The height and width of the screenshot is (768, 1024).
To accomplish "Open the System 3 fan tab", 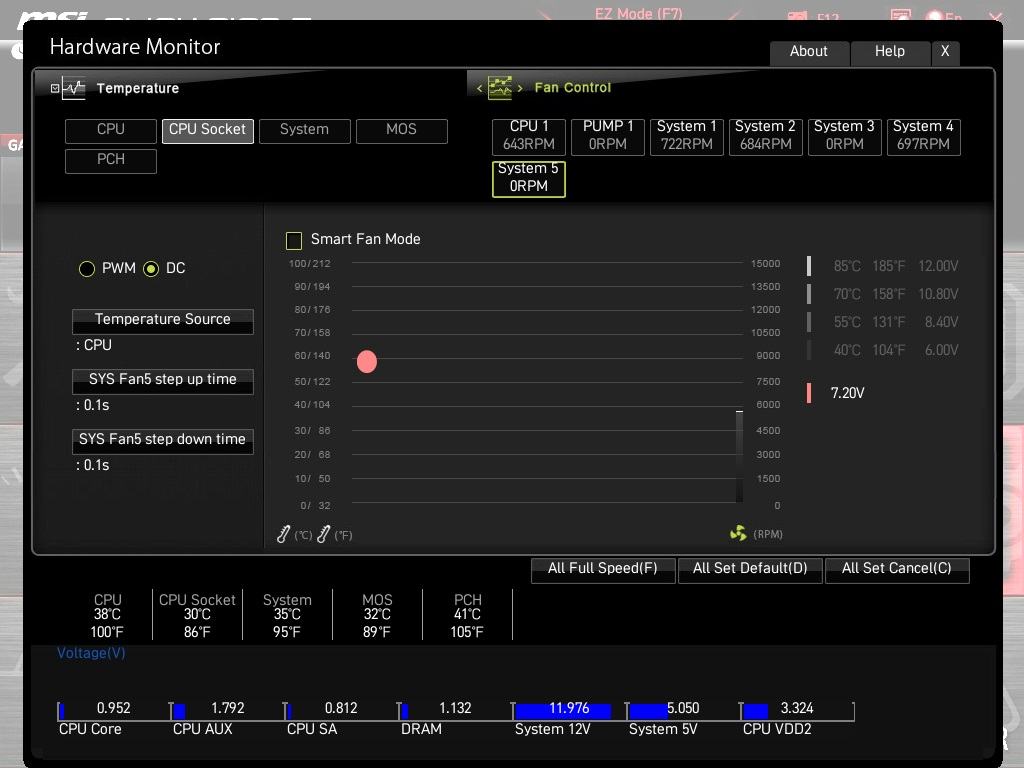I will pyautogui.click(x=844, y=136).
